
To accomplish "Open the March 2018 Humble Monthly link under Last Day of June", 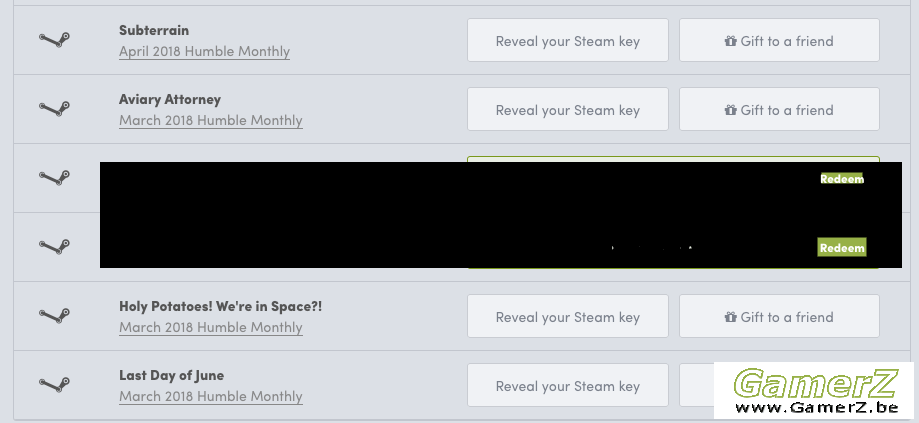I will 211,396.
